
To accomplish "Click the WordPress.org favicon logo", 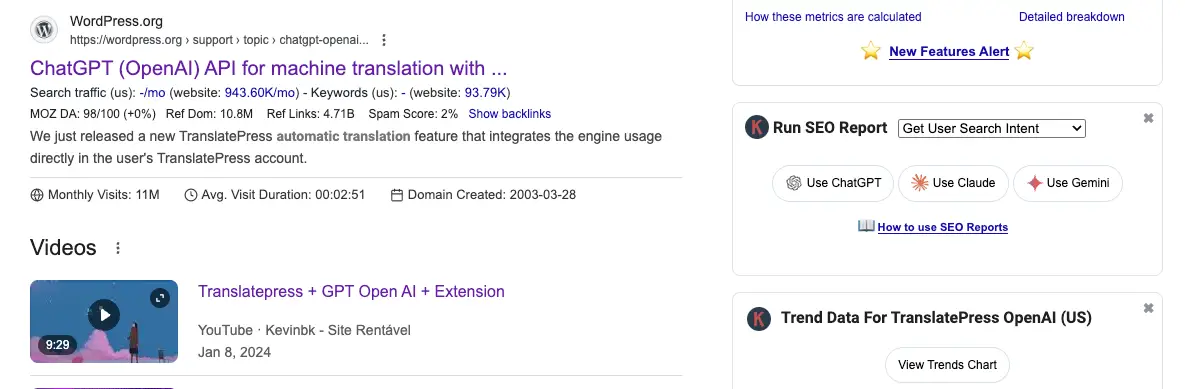I will (x=45, y=30).
